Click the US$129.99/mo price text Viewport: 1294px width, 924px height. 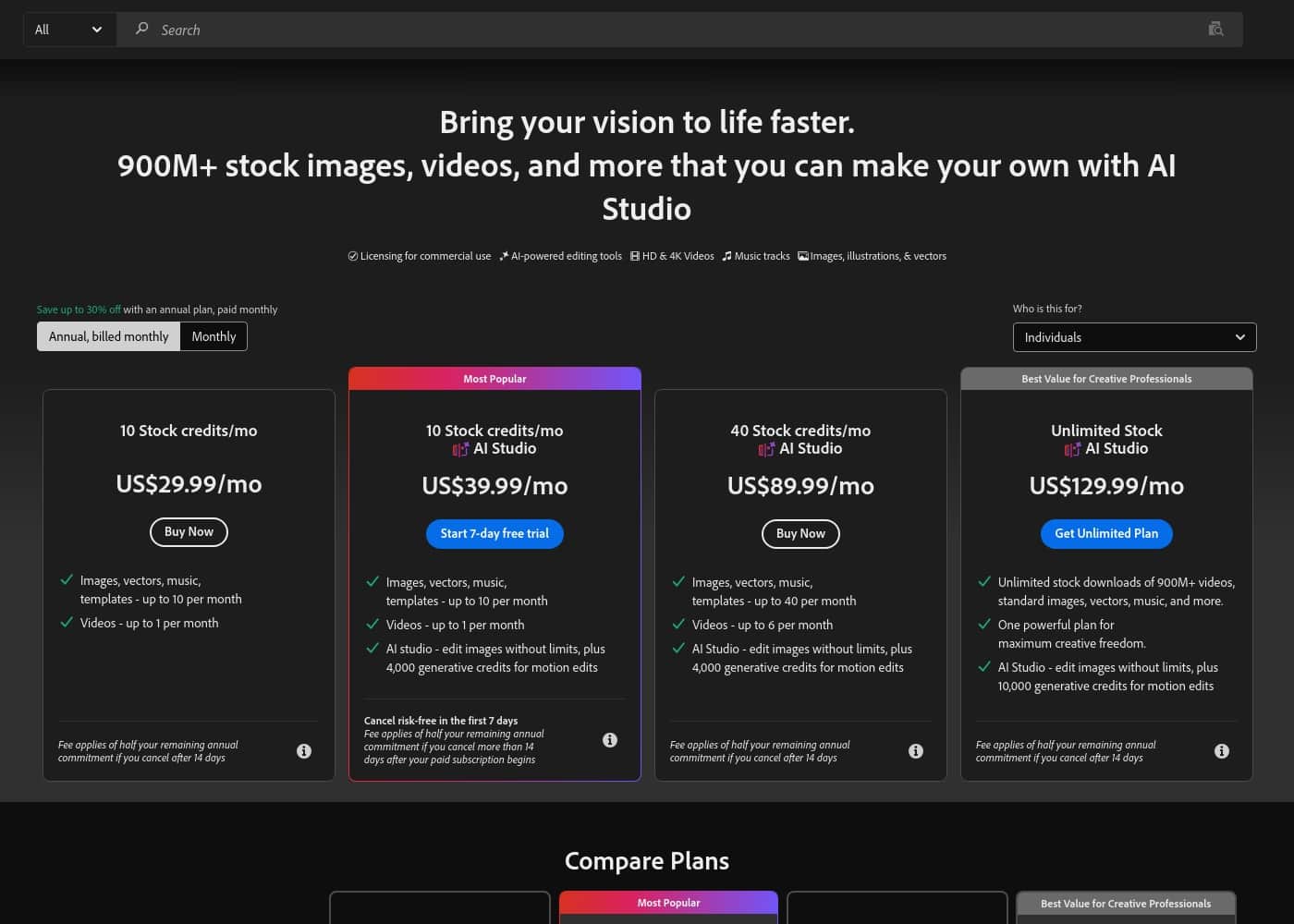click(x=1106, y=486)
